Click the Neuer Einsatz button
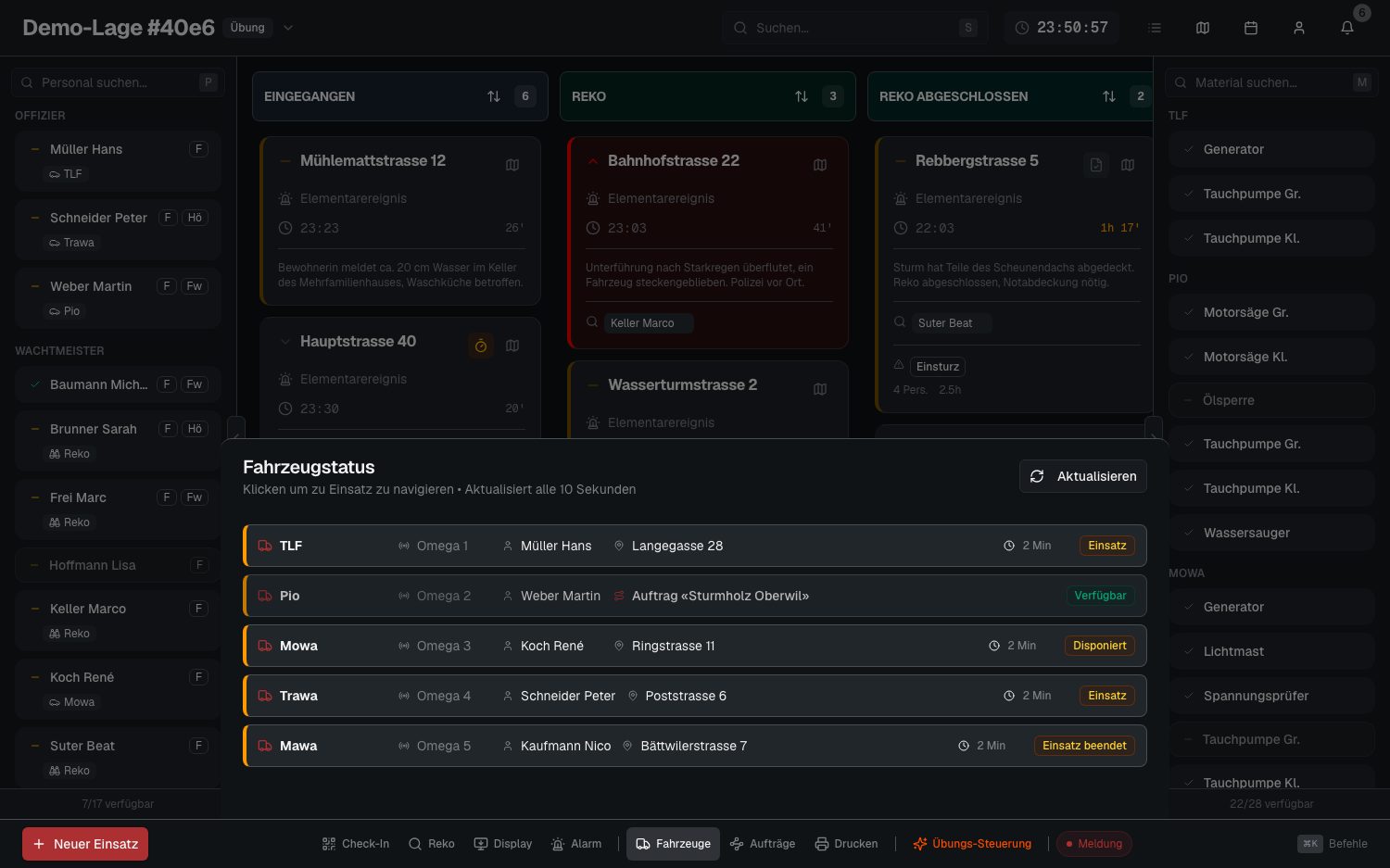 [x=85, y=844]
